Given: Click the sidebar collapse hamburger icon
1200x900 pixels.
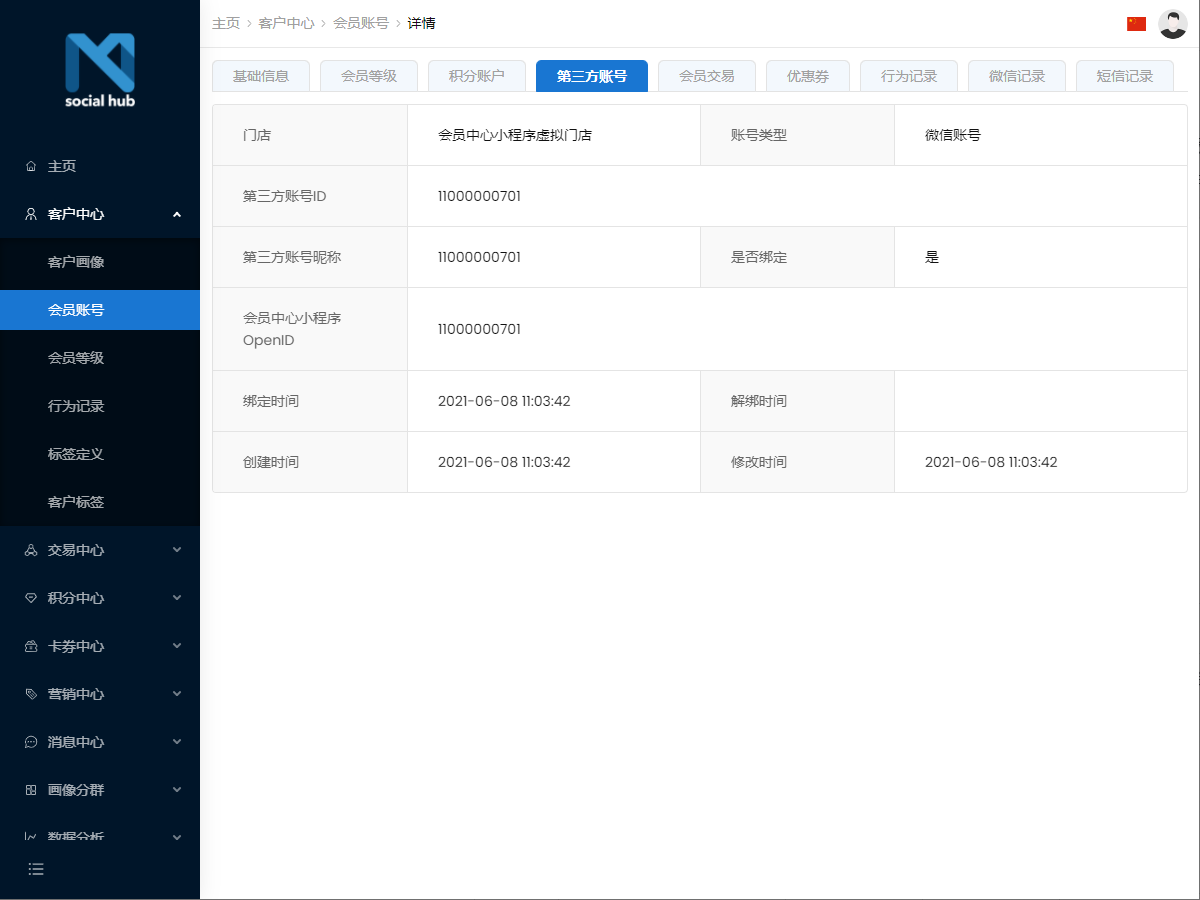Looking at the screenshot, I should click(36, 869).
